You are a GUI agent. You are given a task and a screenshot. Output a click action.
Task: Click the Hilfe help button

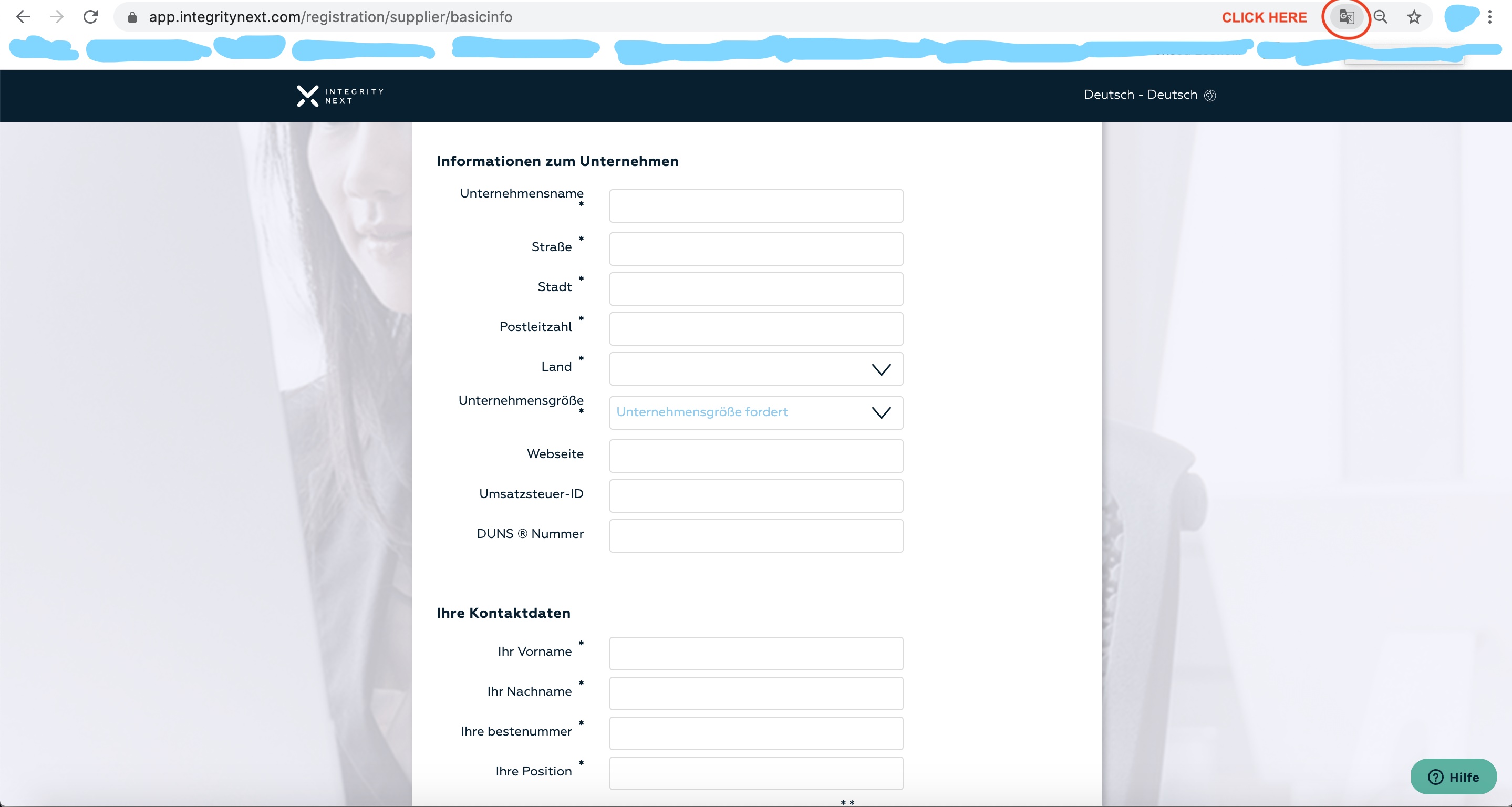pos(1453,777)
